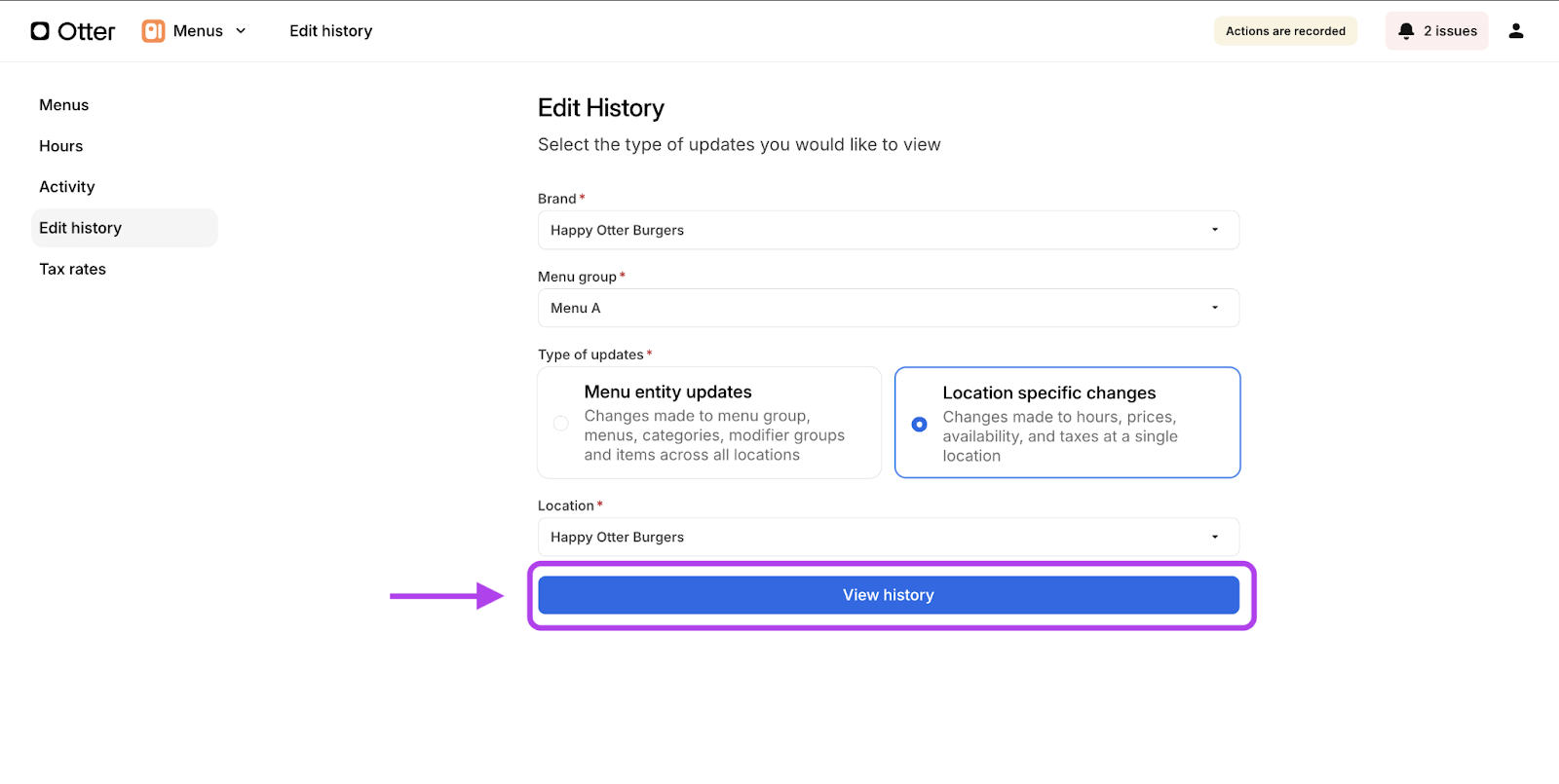Open Hours sidebar item
This screenshot has height=784, width=1559.
pos(61,146)
